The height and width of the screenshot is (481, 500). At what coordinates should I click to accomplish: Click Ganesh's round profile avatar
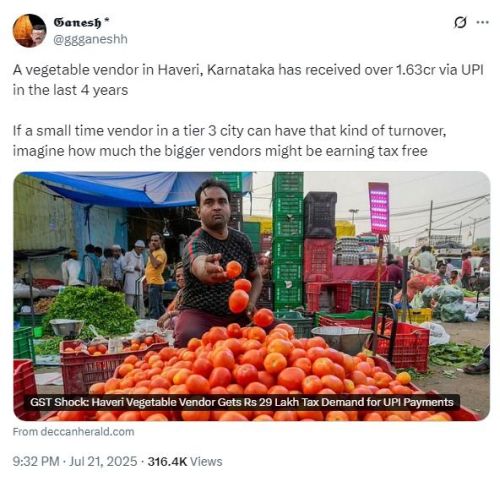(x=29, y=31)
